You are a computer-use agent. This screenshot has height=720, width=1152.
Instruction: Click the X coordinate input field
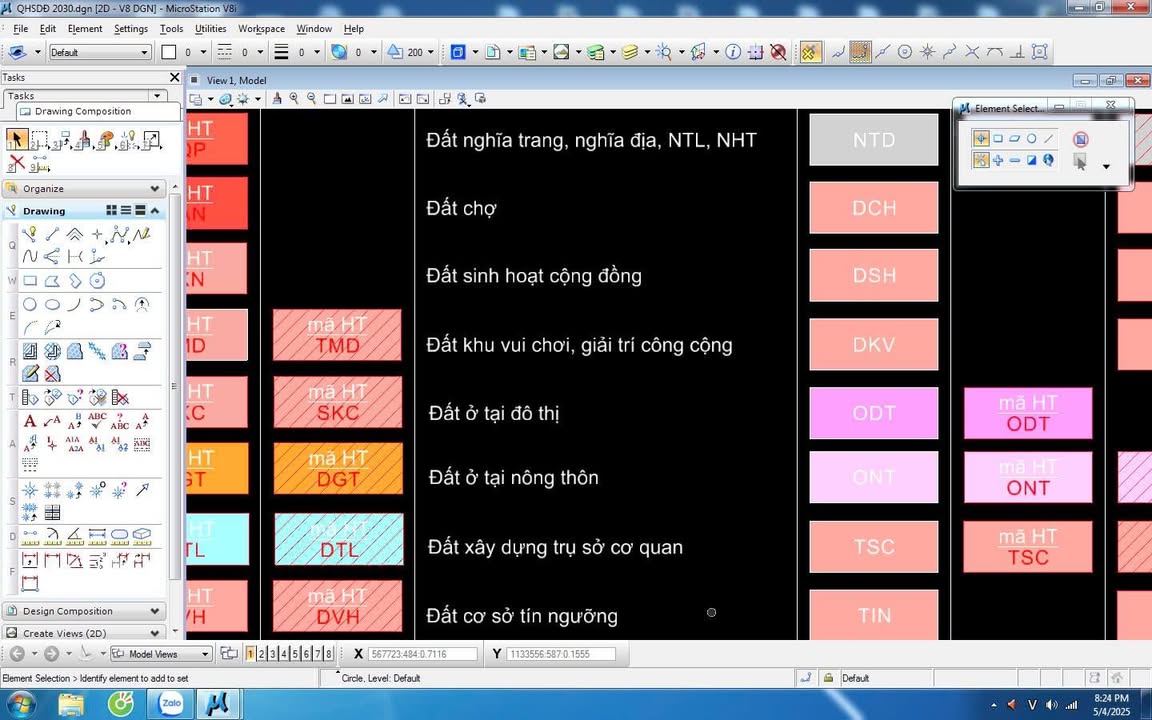(419, 654)
